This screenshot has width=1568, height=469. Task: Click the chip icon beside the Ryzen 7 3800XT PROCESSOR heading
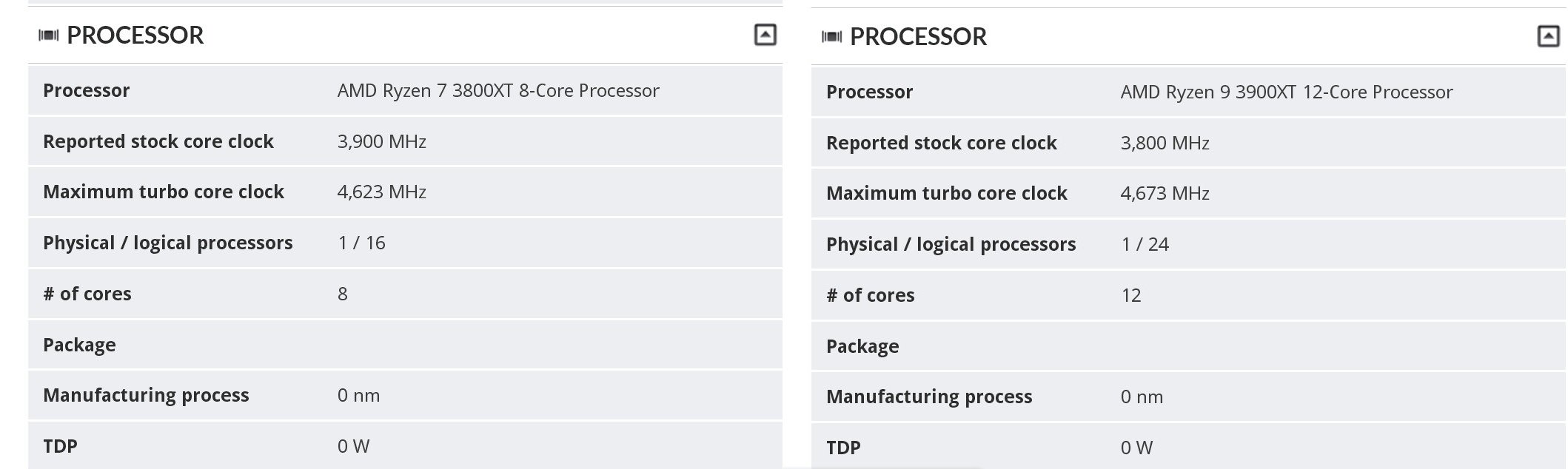click(x=48, y=36)
